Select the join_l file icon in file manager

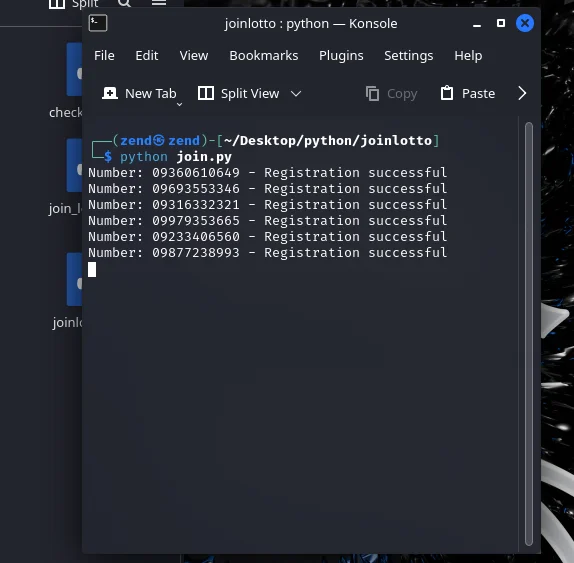coord(74,165)
